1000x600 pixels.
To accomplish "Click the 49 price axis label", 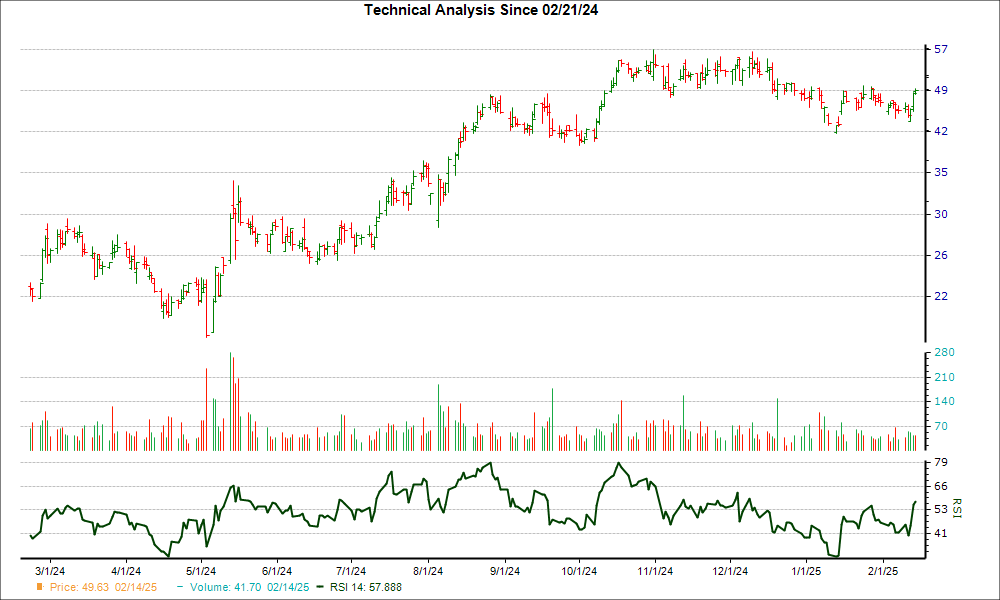I will pos(941,91).
